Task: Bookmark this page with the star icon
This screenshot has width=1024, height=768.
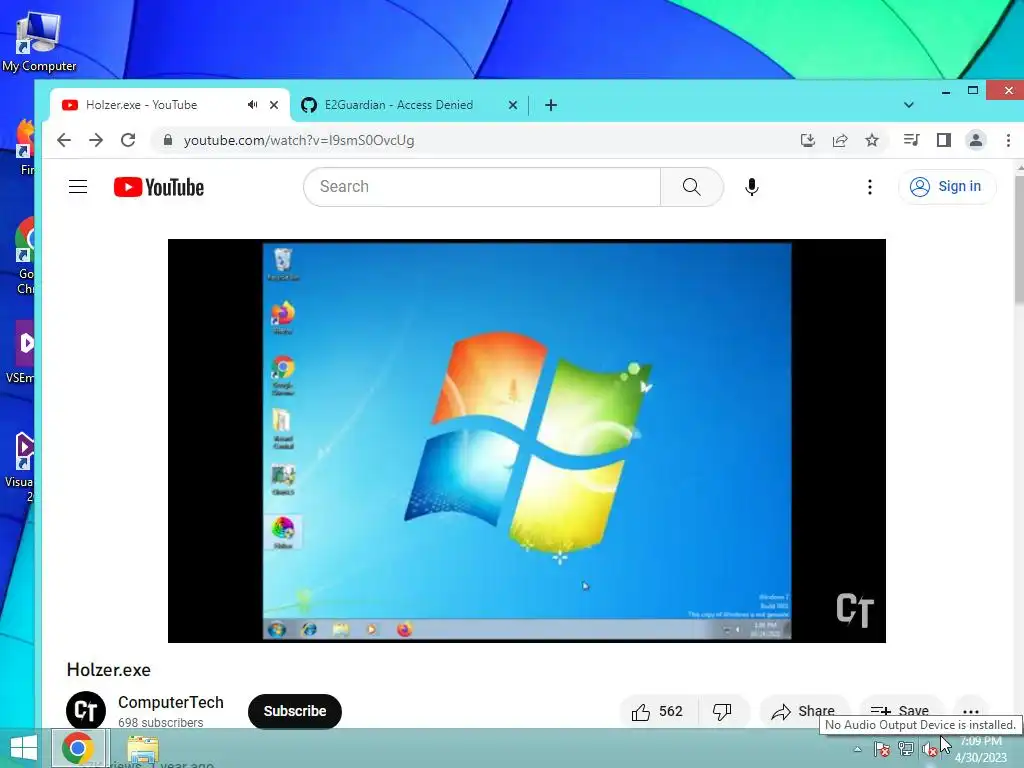Action: (872, 140)
